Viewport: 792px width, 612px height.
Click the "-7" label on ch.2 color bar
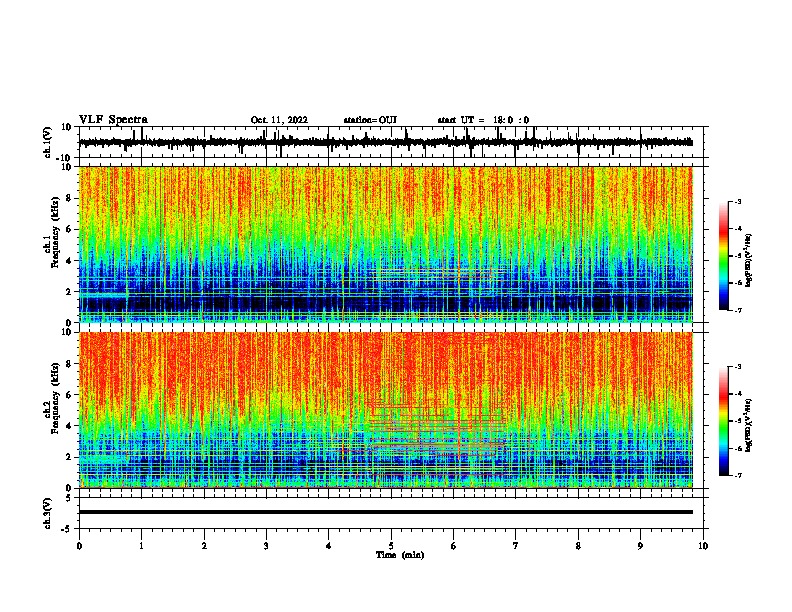tap(738, 475)
